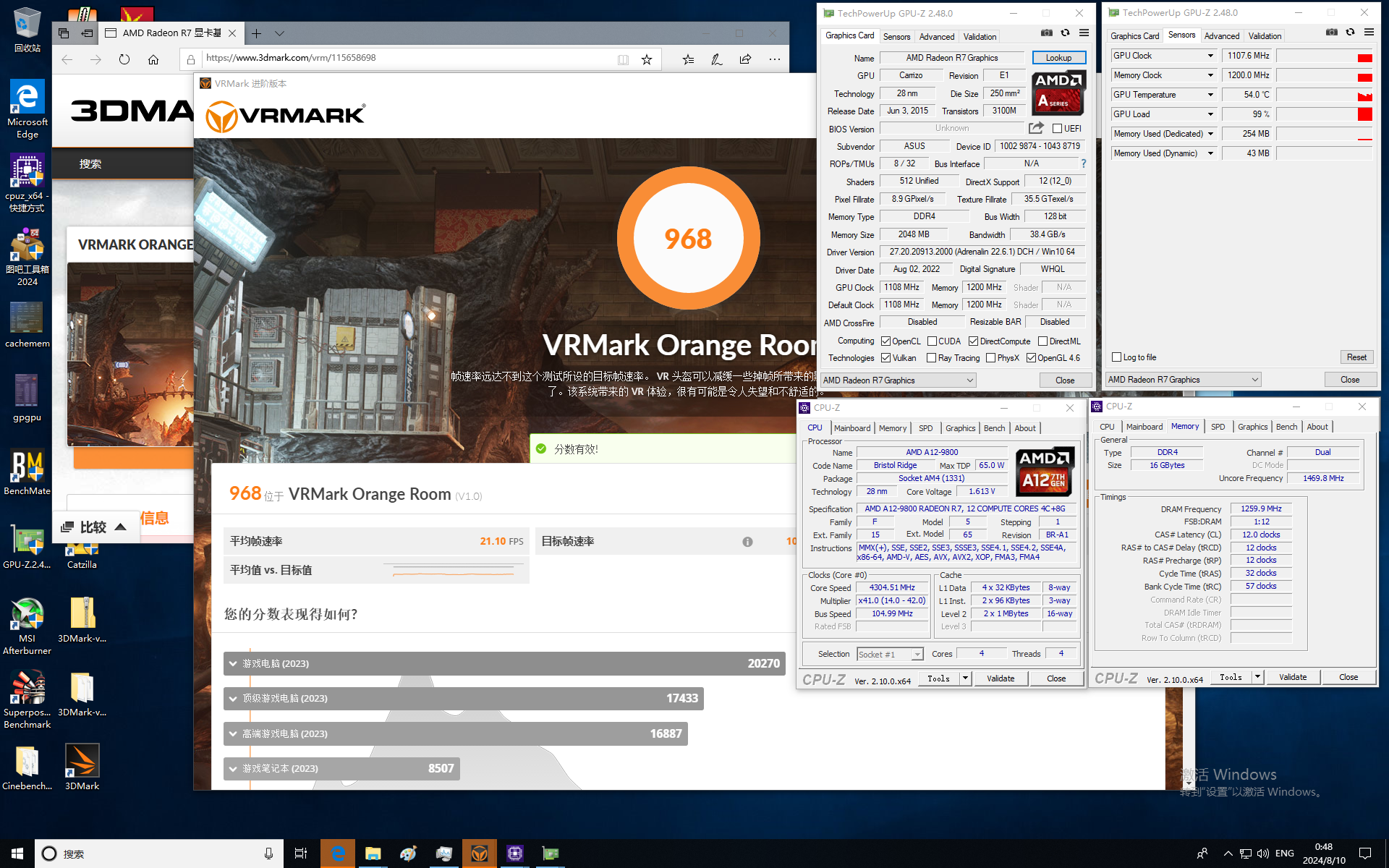Click the GPU Clock sensor graph bar
The image size is (1389, 868).
coord(1324,56)
